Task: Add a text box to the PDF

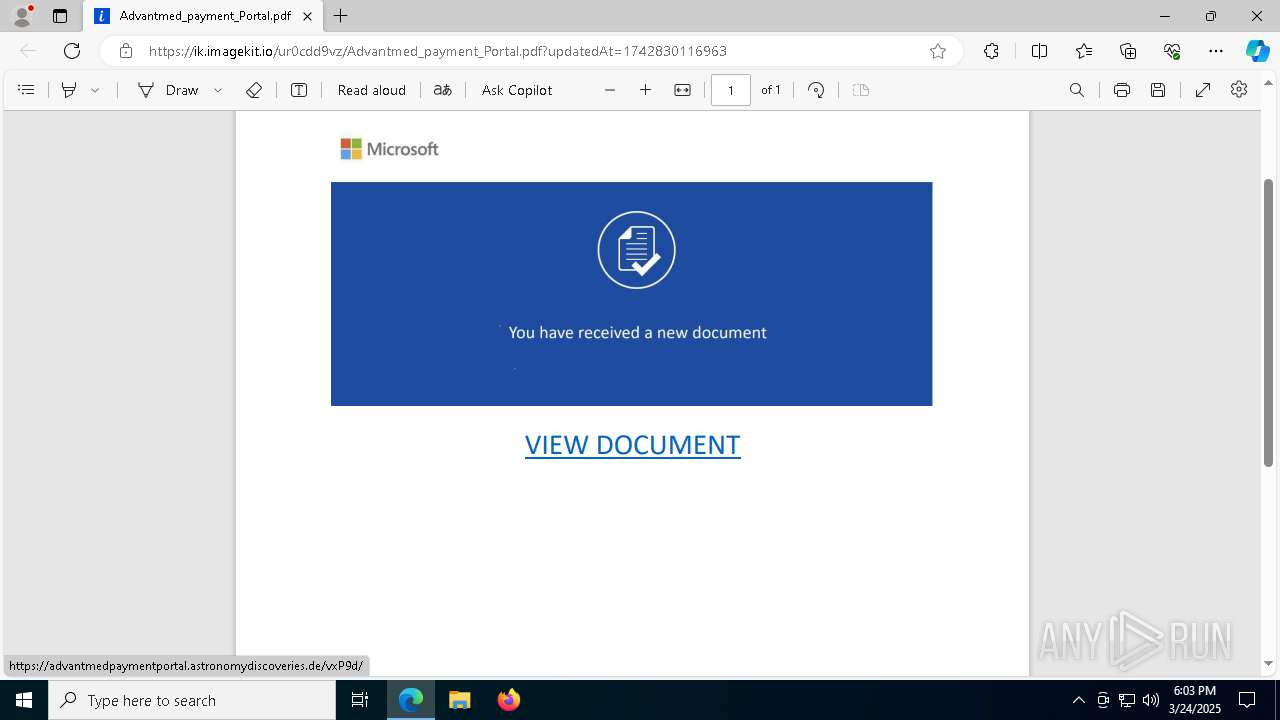Action: tap(299, 90)
